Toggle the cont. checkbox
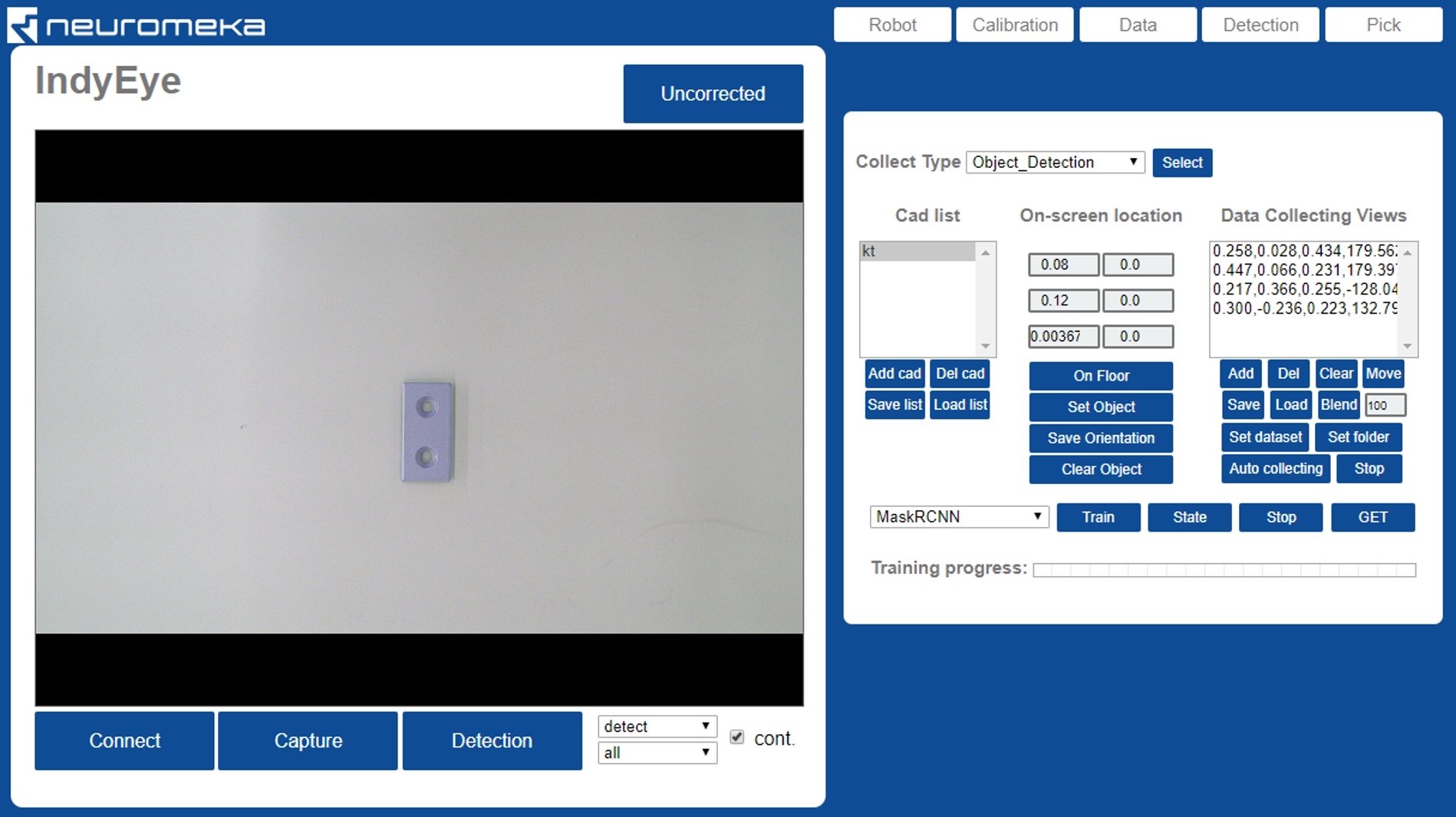Viewport: 1456px width, 817px height. coord(737,737)
